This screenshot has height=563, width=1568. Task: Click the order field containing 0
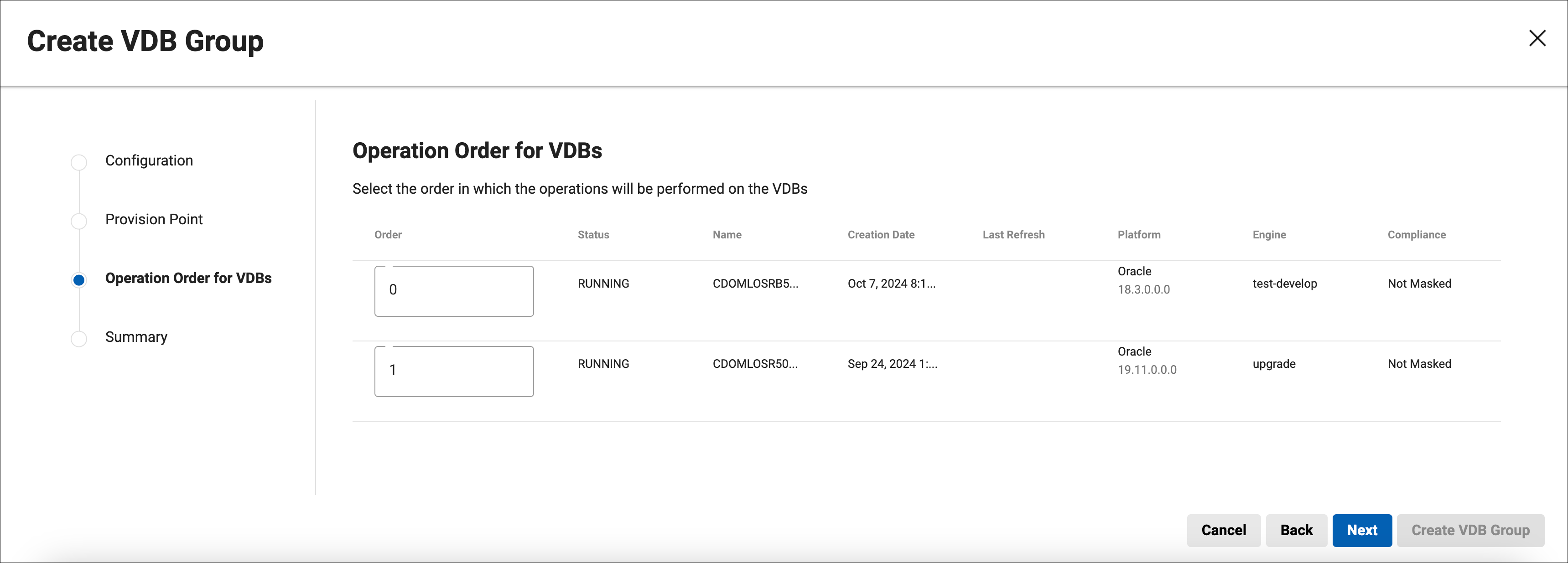coord(453,291)
